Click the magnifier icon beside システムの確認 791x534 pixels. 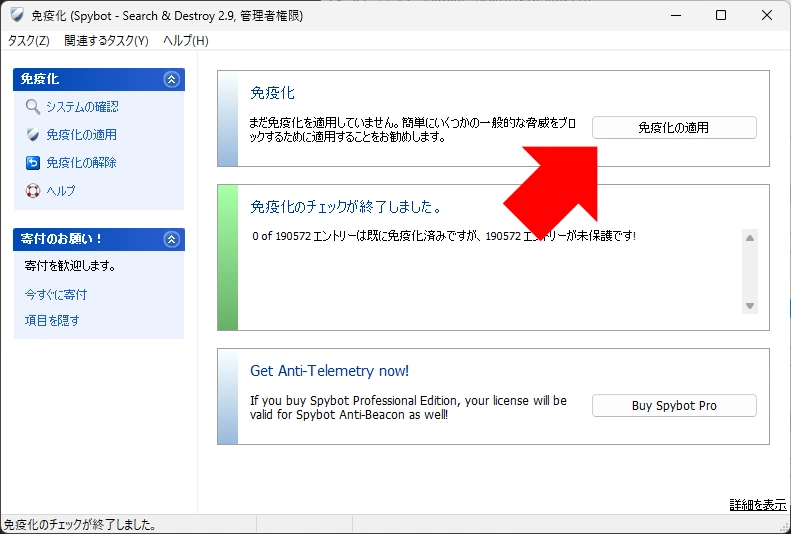point(33,107)
